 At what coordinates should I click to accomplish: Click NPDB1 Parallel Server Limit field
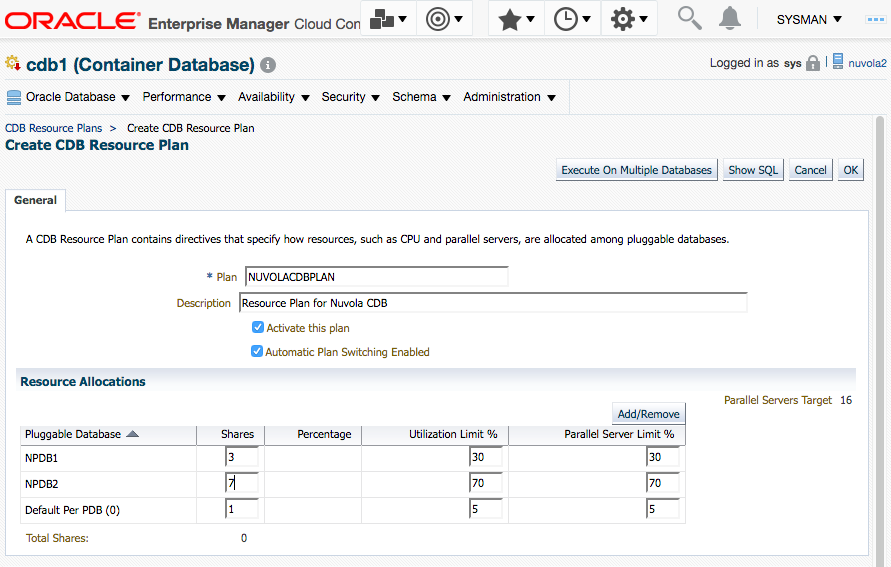(x=663, y=457)
